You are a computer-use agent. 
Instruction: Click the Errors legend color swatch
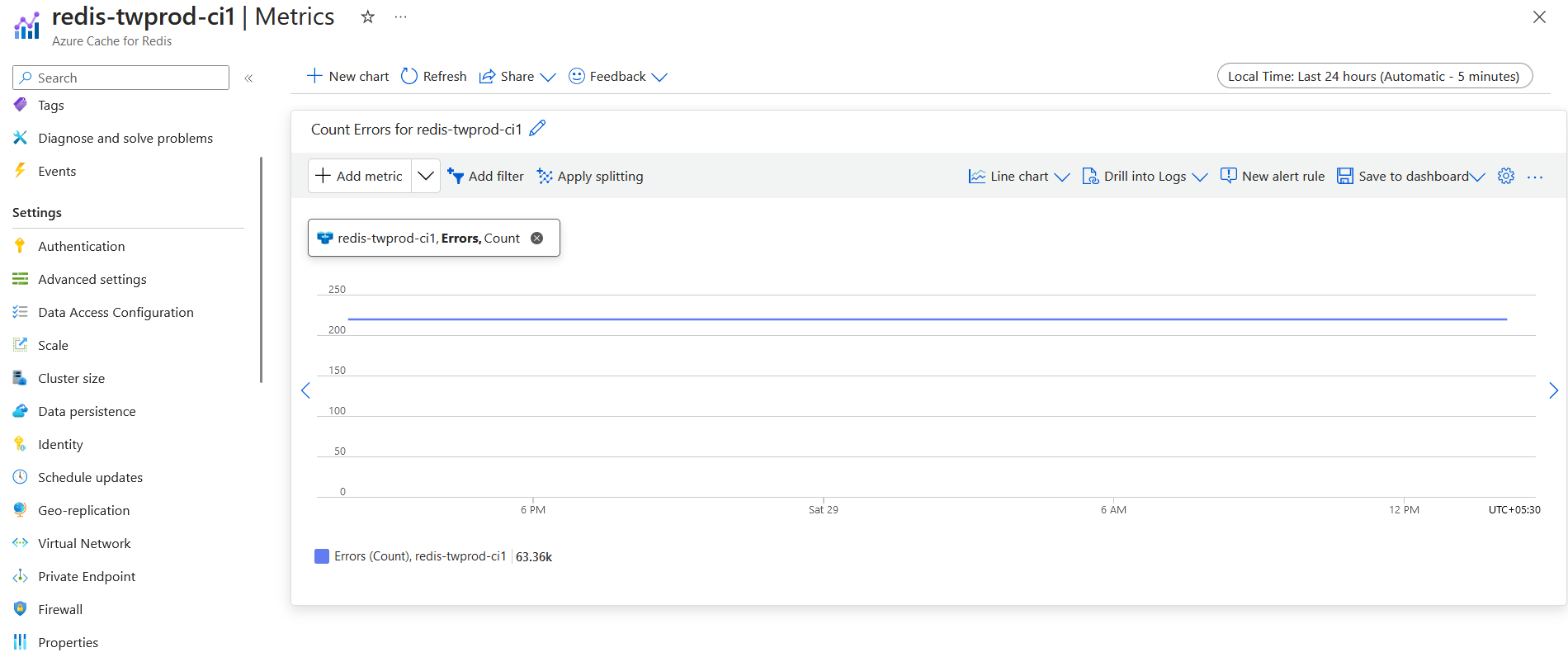tap(322, 556)
